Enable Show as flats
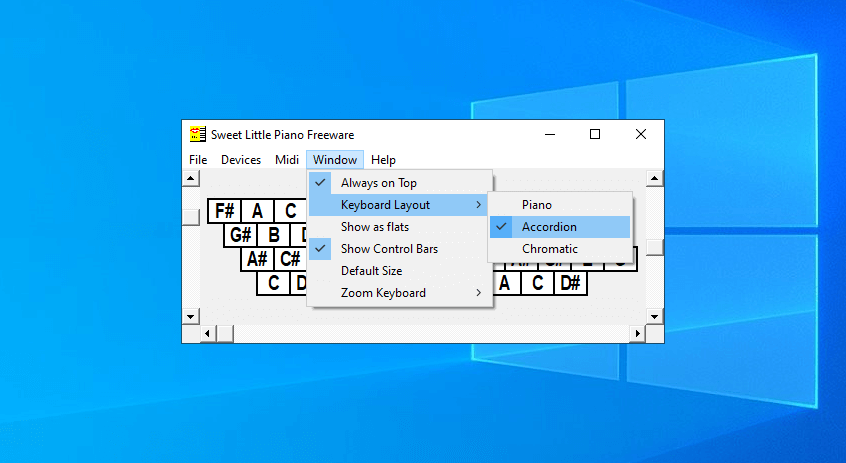The height and width of the screenshot is (463, 846). pos(400,227)
